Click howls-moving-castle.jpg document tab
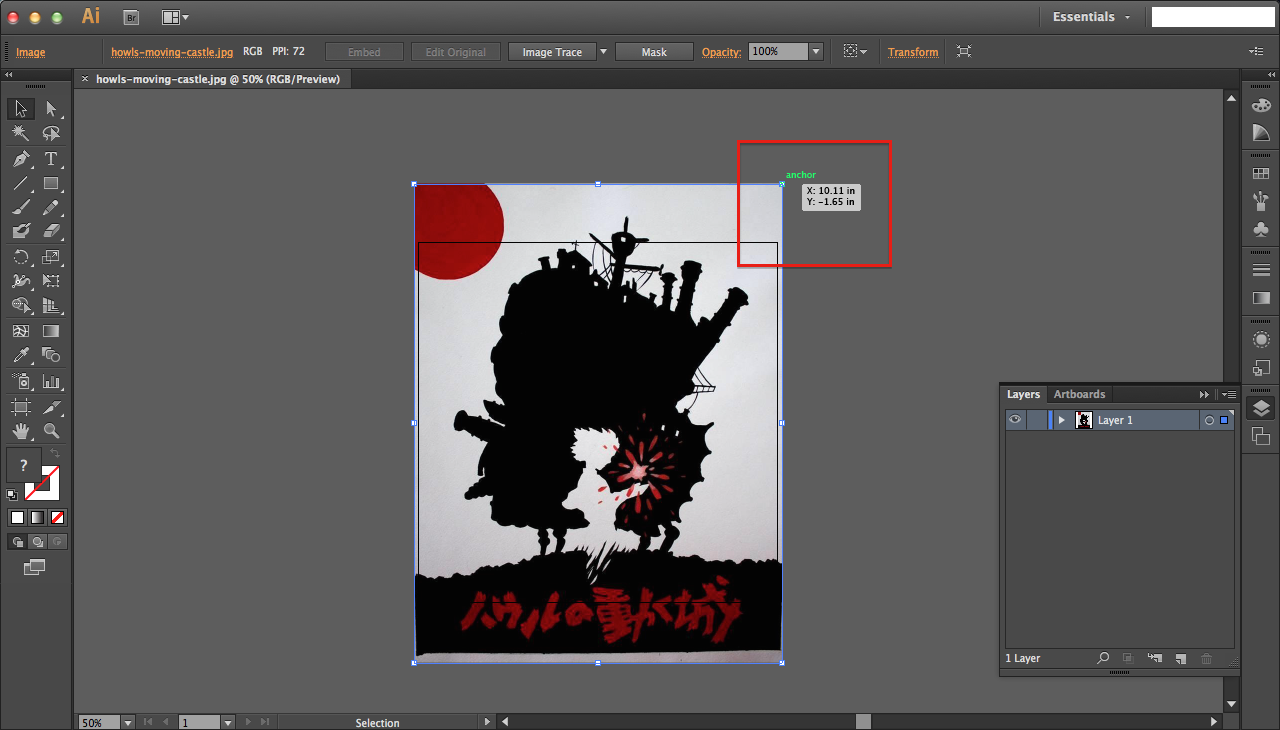Image resolution: width=1280 pixels, height=730 pixels. pyautogui.click(x=218, y=79)
